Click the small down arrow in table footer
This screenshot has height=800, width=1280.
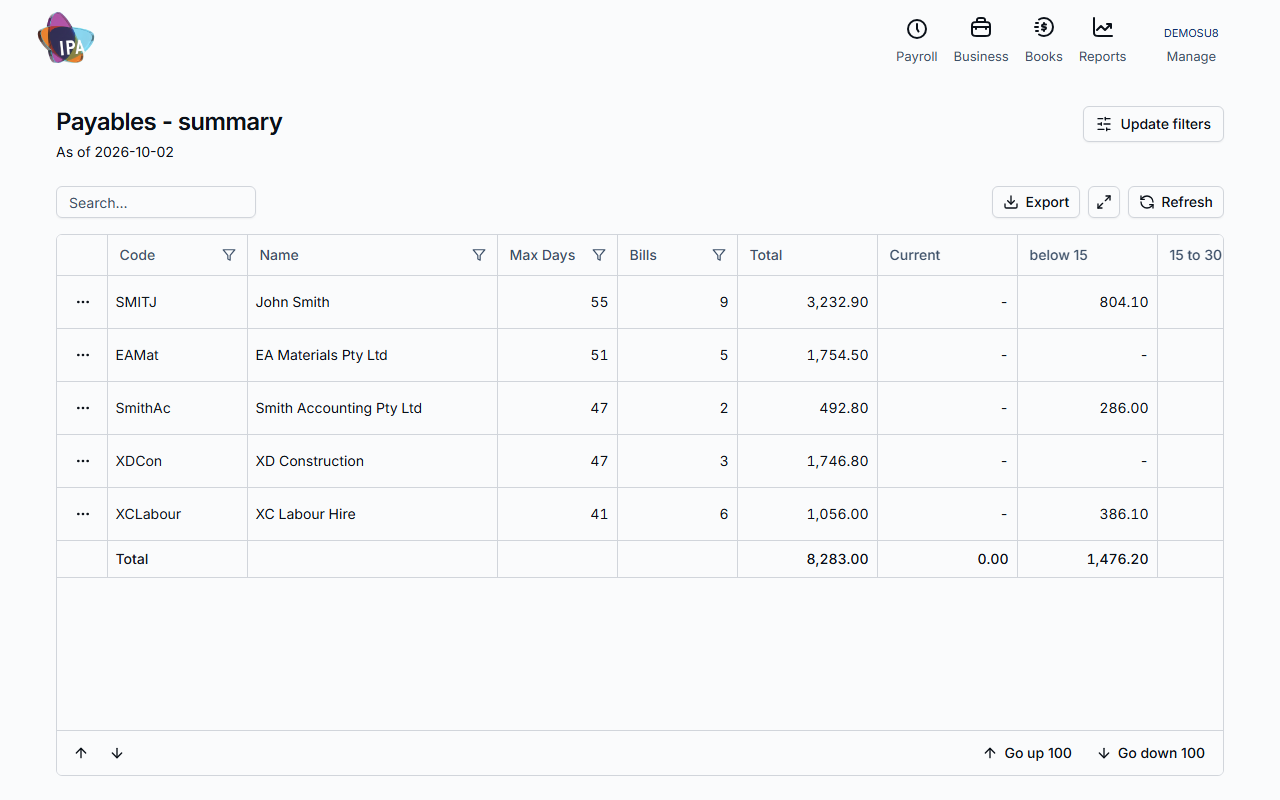pyautogui.click(x=117, y=753)
